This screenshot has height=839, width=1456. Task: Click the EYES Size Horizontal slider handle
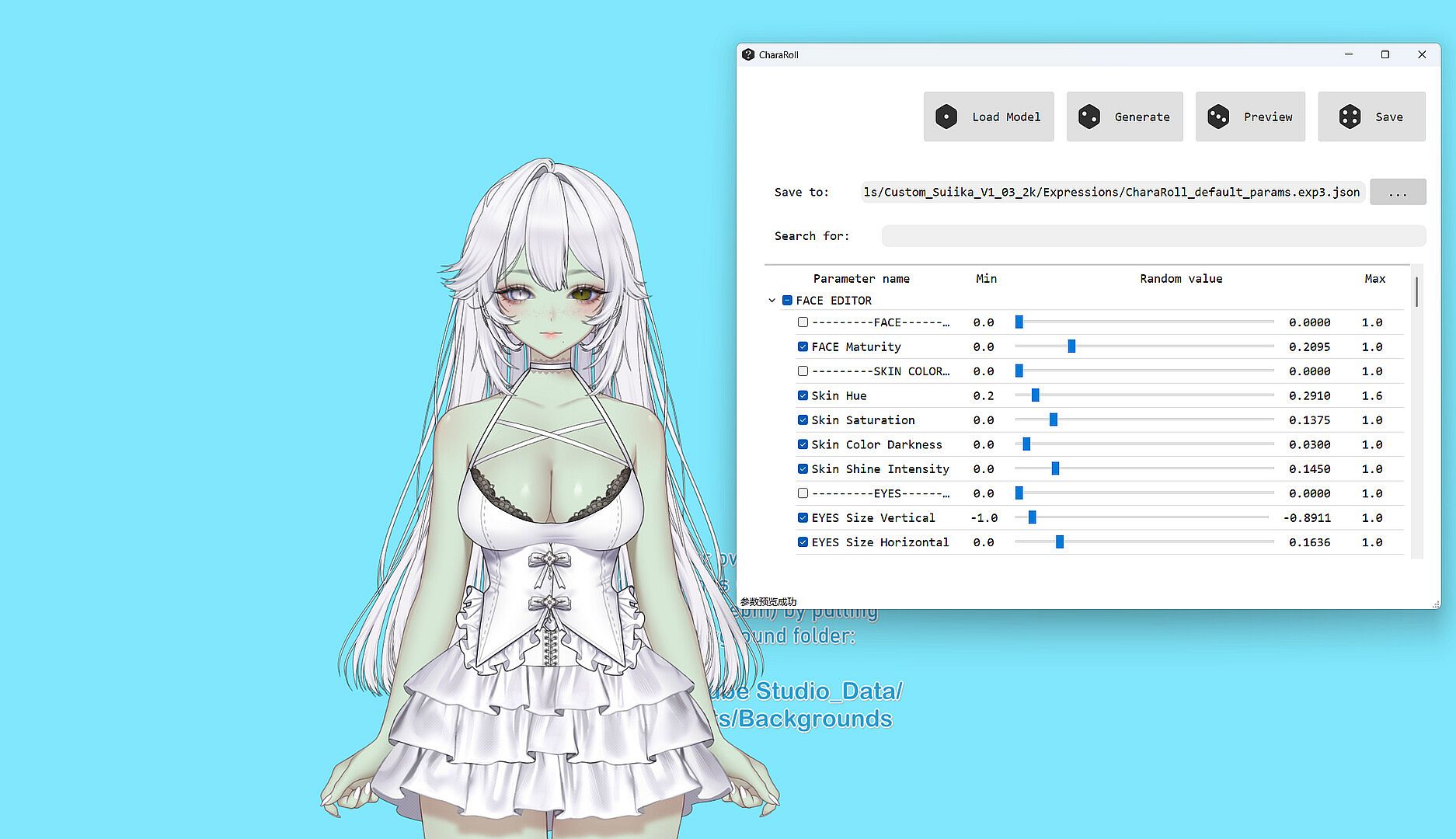click(x=1060, y=542)
